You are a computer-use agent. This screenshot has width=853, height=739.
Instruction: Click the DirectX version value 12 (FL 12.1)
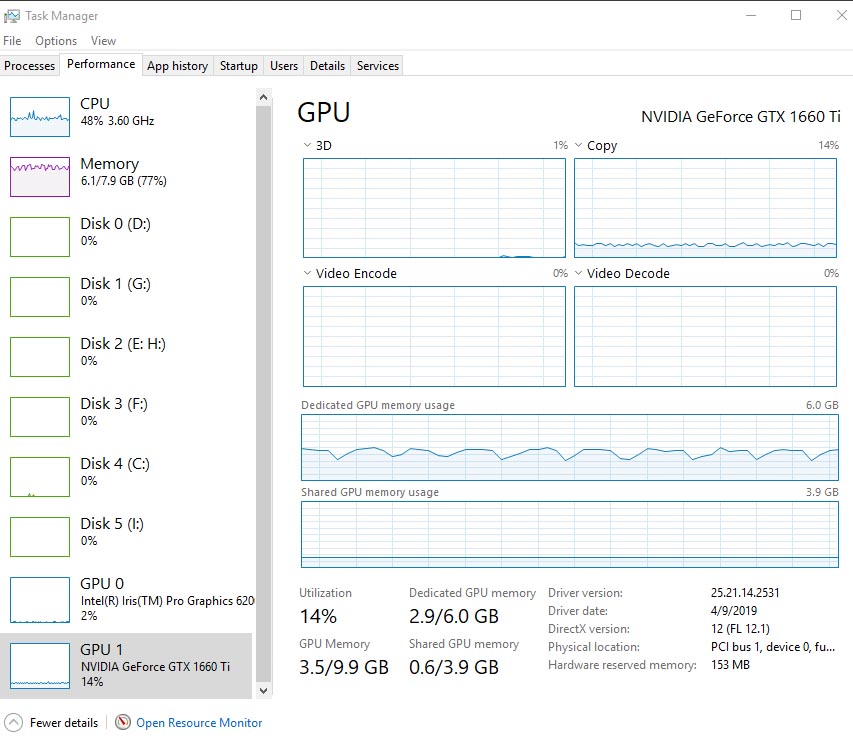coord(740,629)
